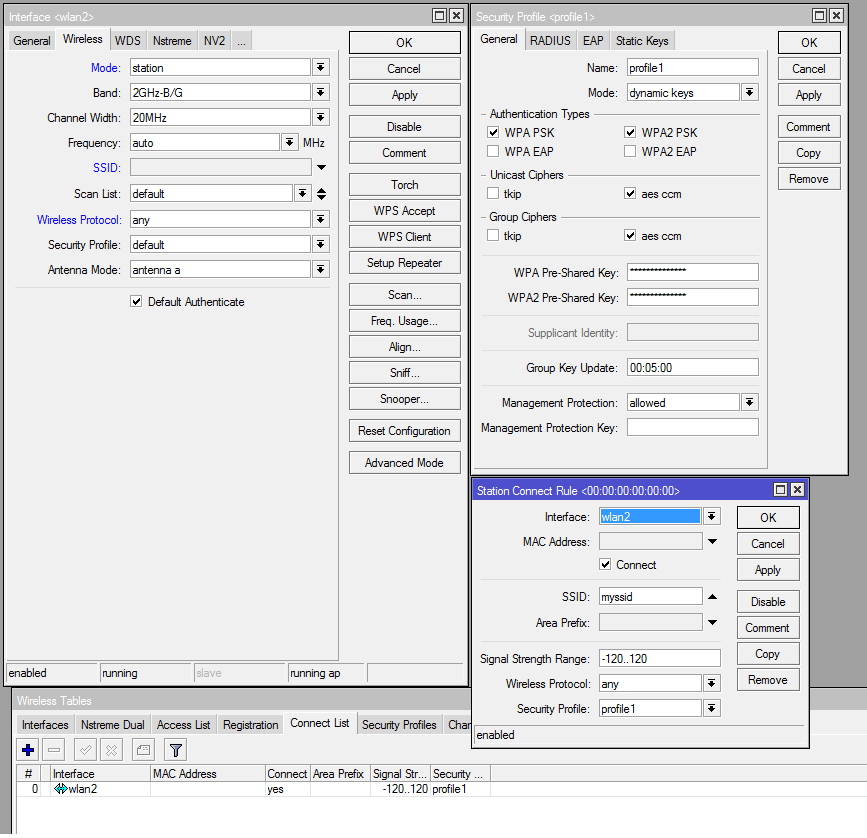Click the Scan List up-down stepper

click(321, 194)
